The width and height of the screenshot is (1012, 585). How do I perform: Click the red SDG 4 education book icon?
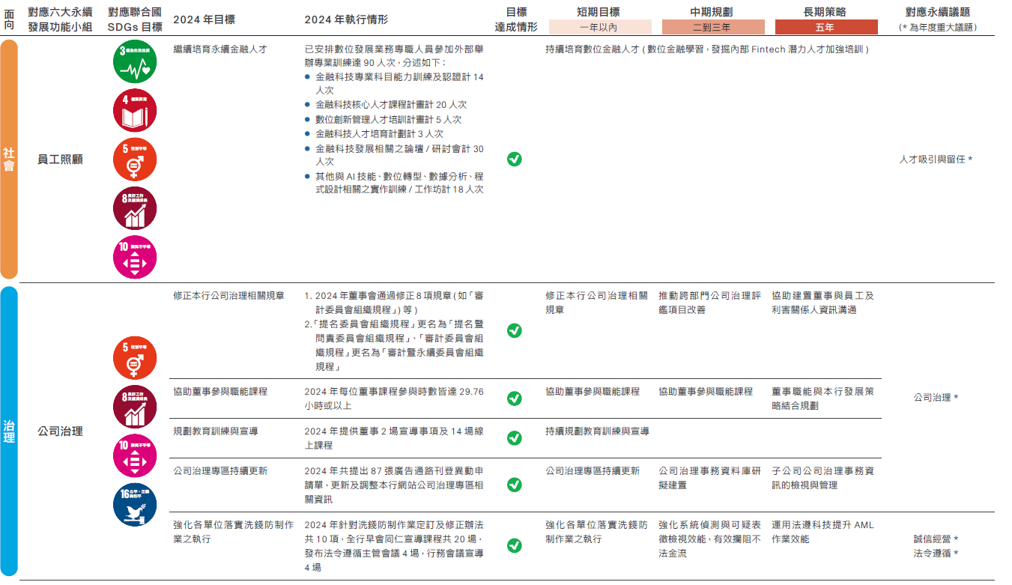[x=135, y=111]
